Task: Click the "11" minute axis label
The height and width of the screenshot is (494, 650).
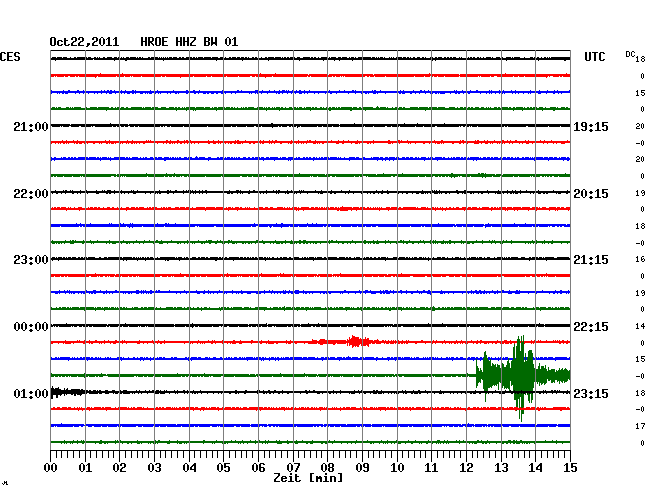Action: click(x=431, y=467)
